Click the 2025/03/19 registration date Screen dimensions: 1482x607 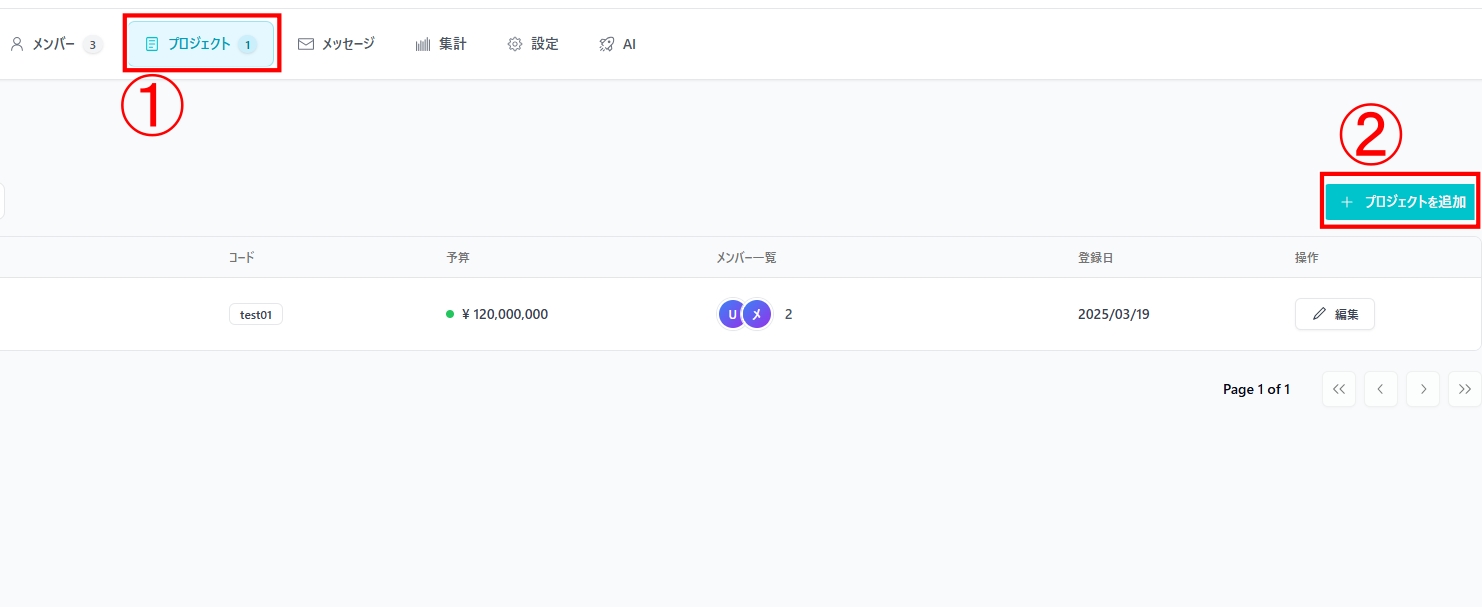click(x=1114, y=314)
